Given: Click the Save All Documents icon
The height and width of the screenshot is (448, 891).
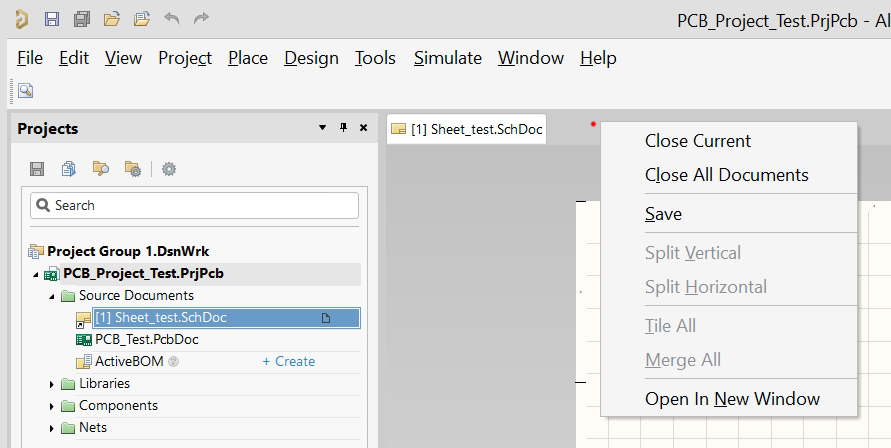Looking at the screenshot, I should 82,19.
